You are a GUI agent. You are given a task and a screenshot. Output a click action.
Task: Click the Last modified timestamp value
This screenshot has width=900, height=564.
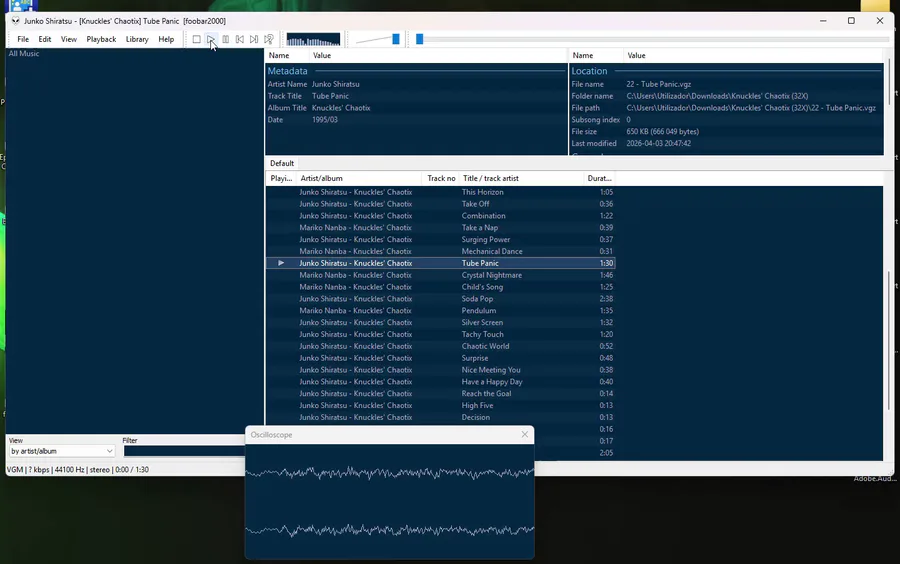658,143
